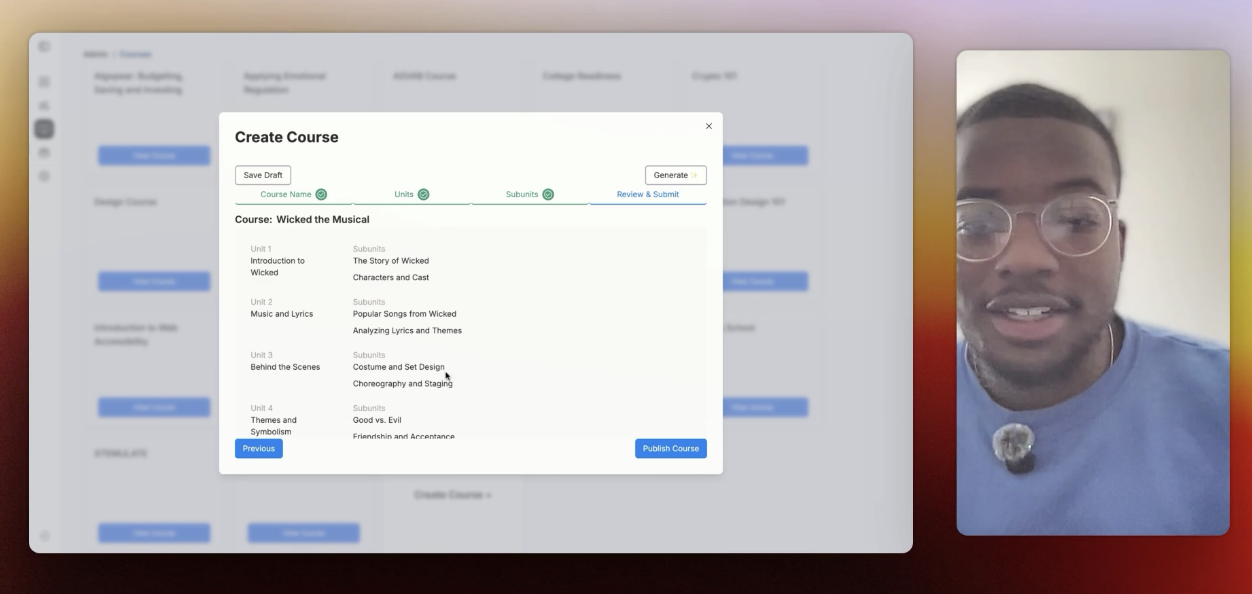Go to the Course Name step tab

(293, 195)
